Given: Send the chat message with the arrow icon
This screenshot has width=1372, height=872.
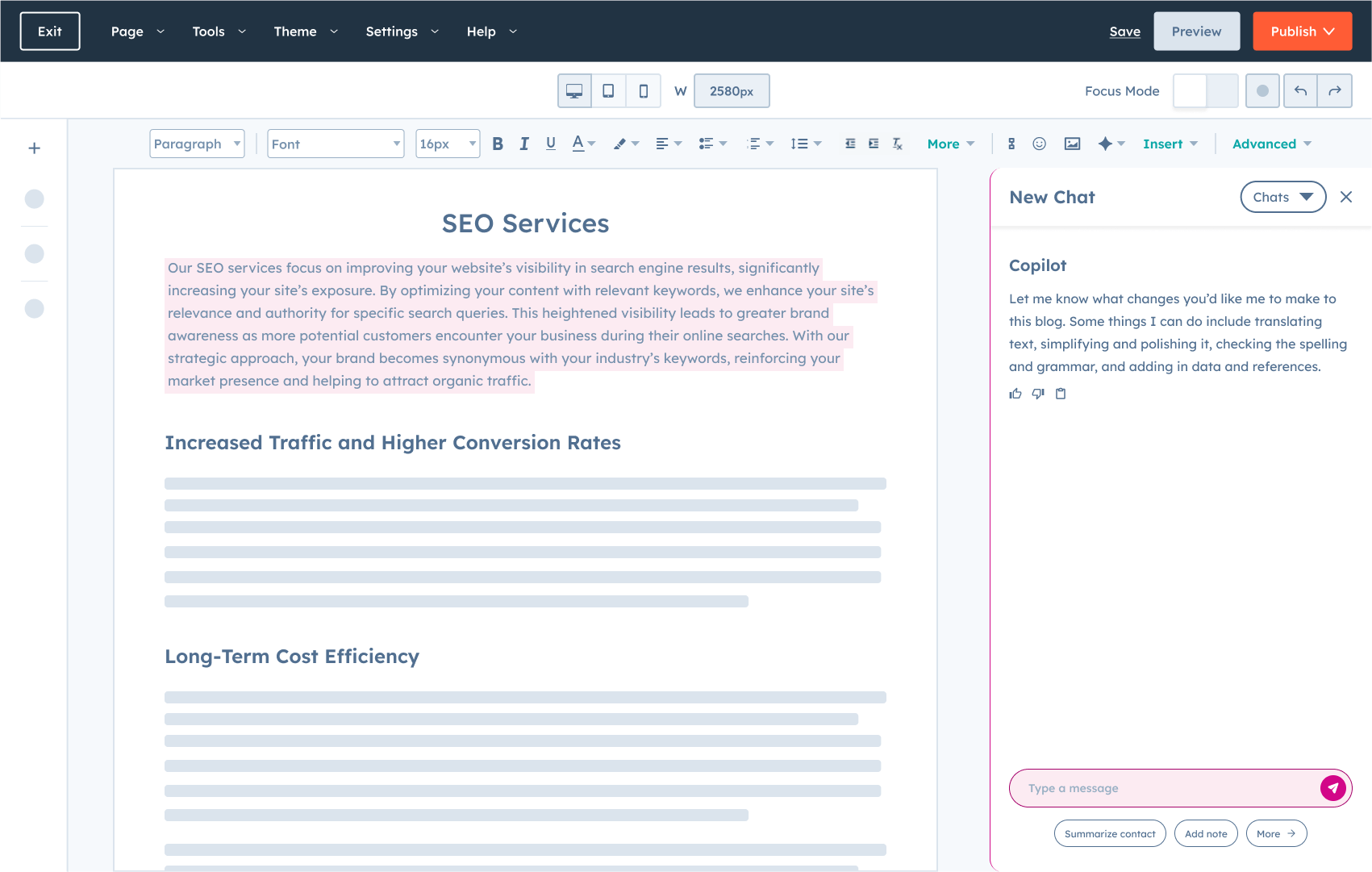Looking at the screenshot, I should (x=1333, y=788).
